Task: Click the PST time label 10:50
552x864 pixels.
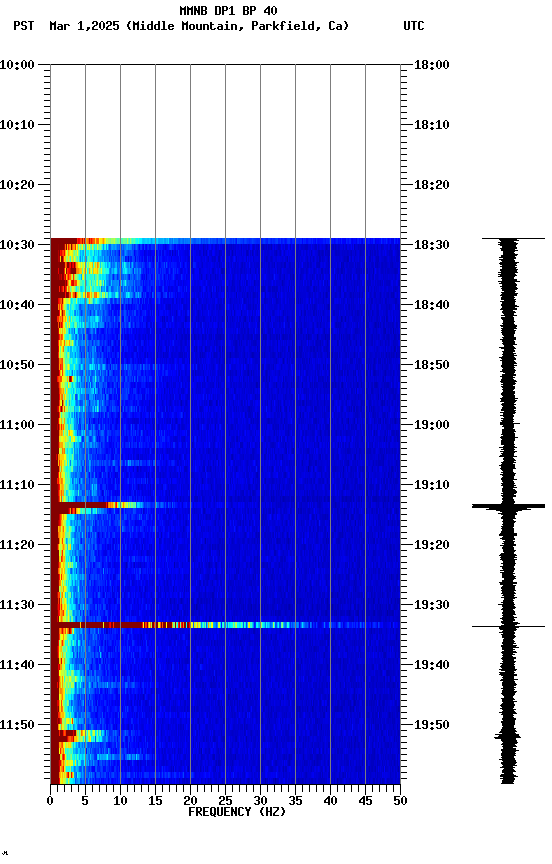Action: click(17, 365)
